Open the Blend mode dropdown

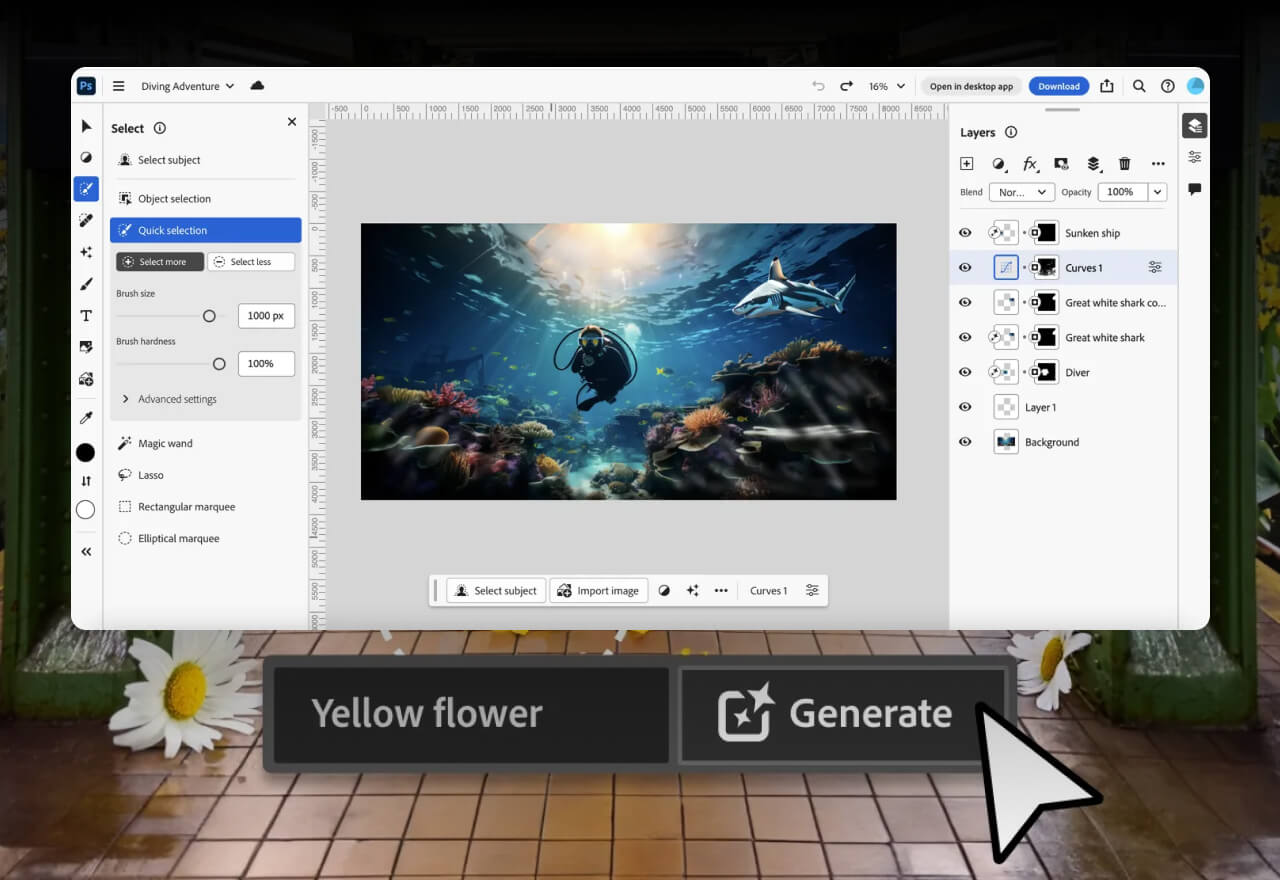click(x=1021, y=191)
